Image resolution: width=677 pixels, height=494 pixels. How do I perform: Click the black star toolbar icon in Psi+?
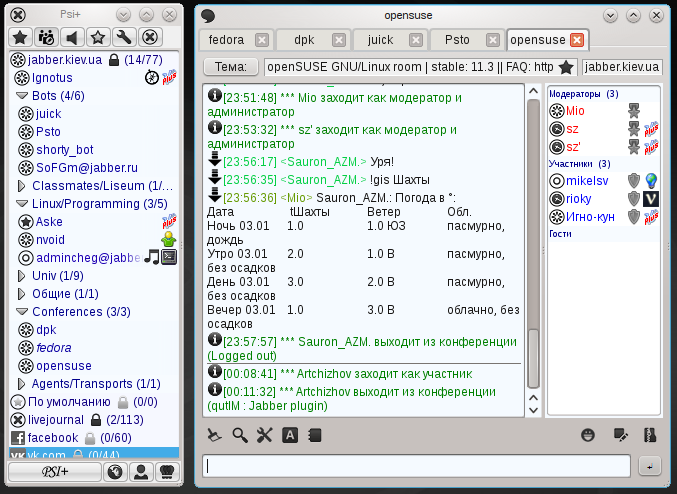(20, 37)
